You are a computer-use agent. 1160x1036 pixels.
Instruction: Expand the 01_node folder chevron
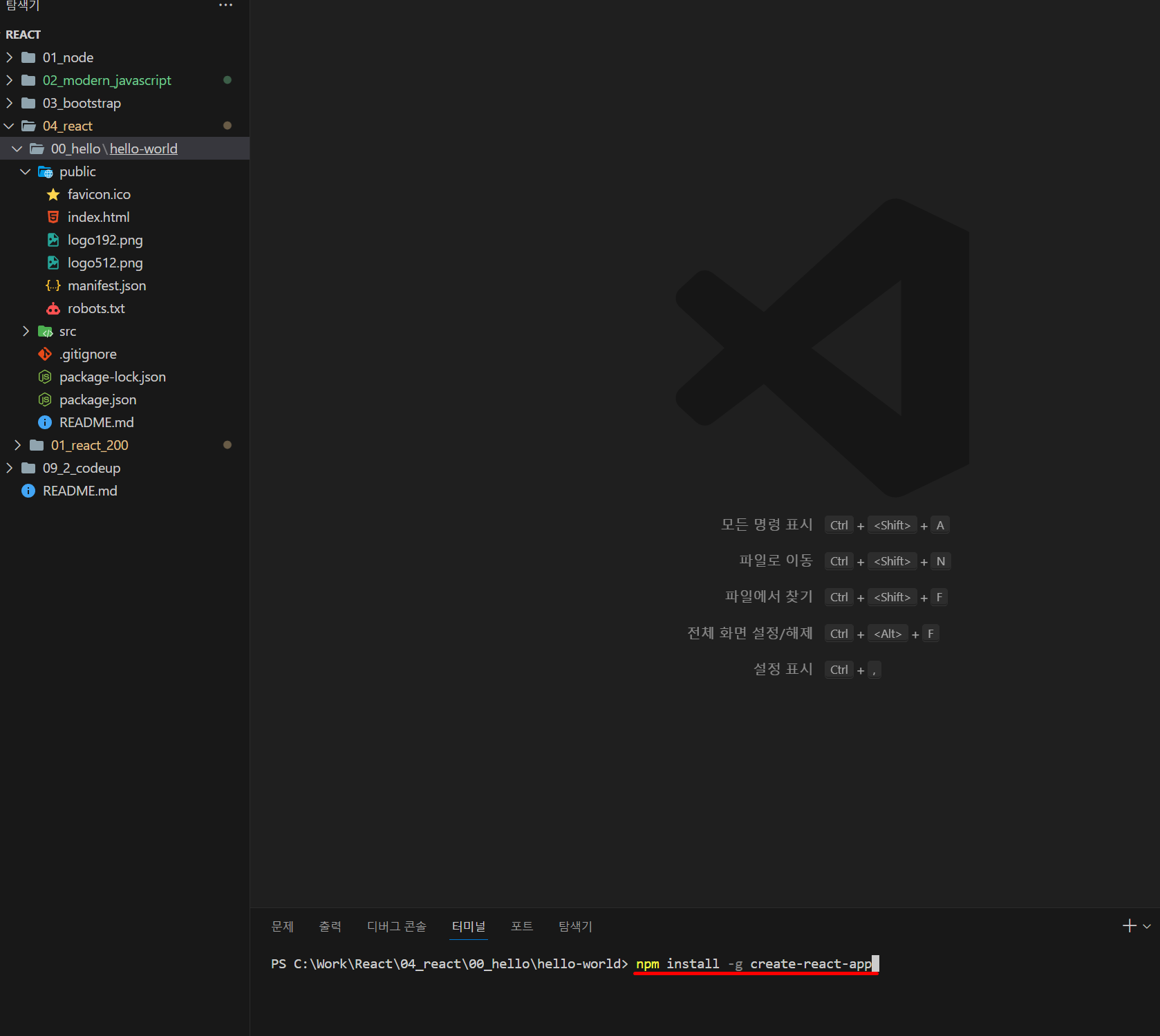(9, 57)
